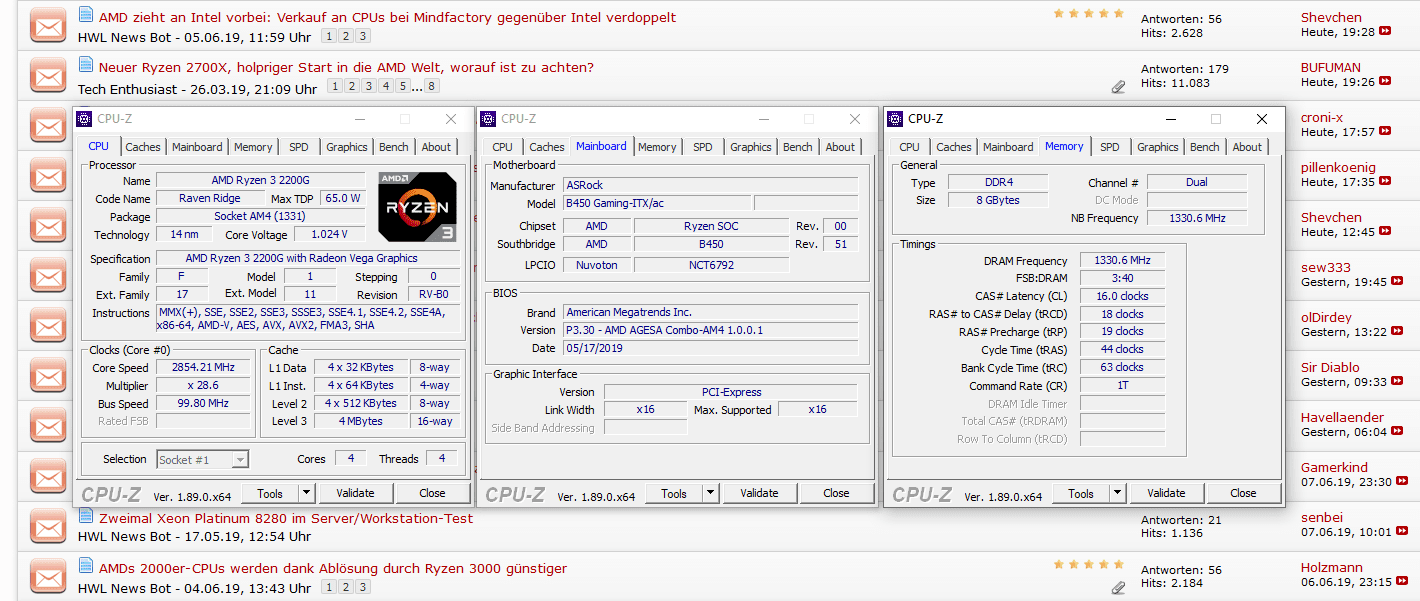Click the motherboard model "B450 Gaming-ITX/ac"

coord(656,204)
